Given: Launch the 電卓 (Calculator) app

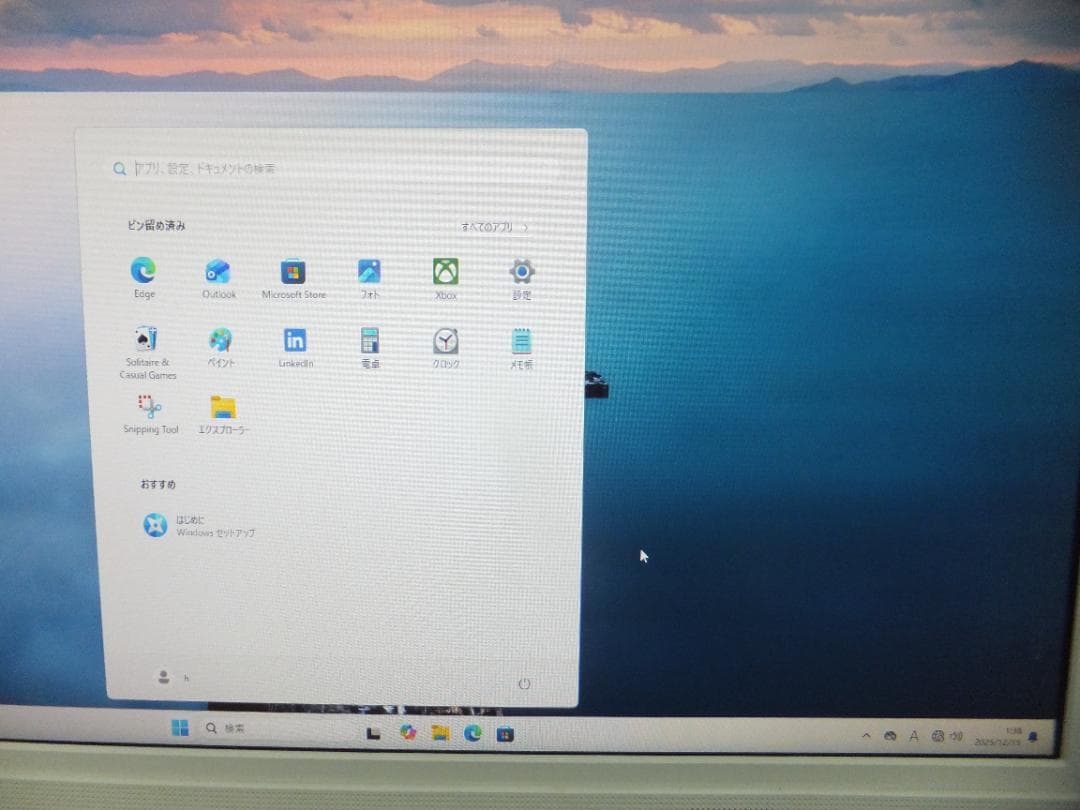Looking at the screenshot, I should (369, 341).
